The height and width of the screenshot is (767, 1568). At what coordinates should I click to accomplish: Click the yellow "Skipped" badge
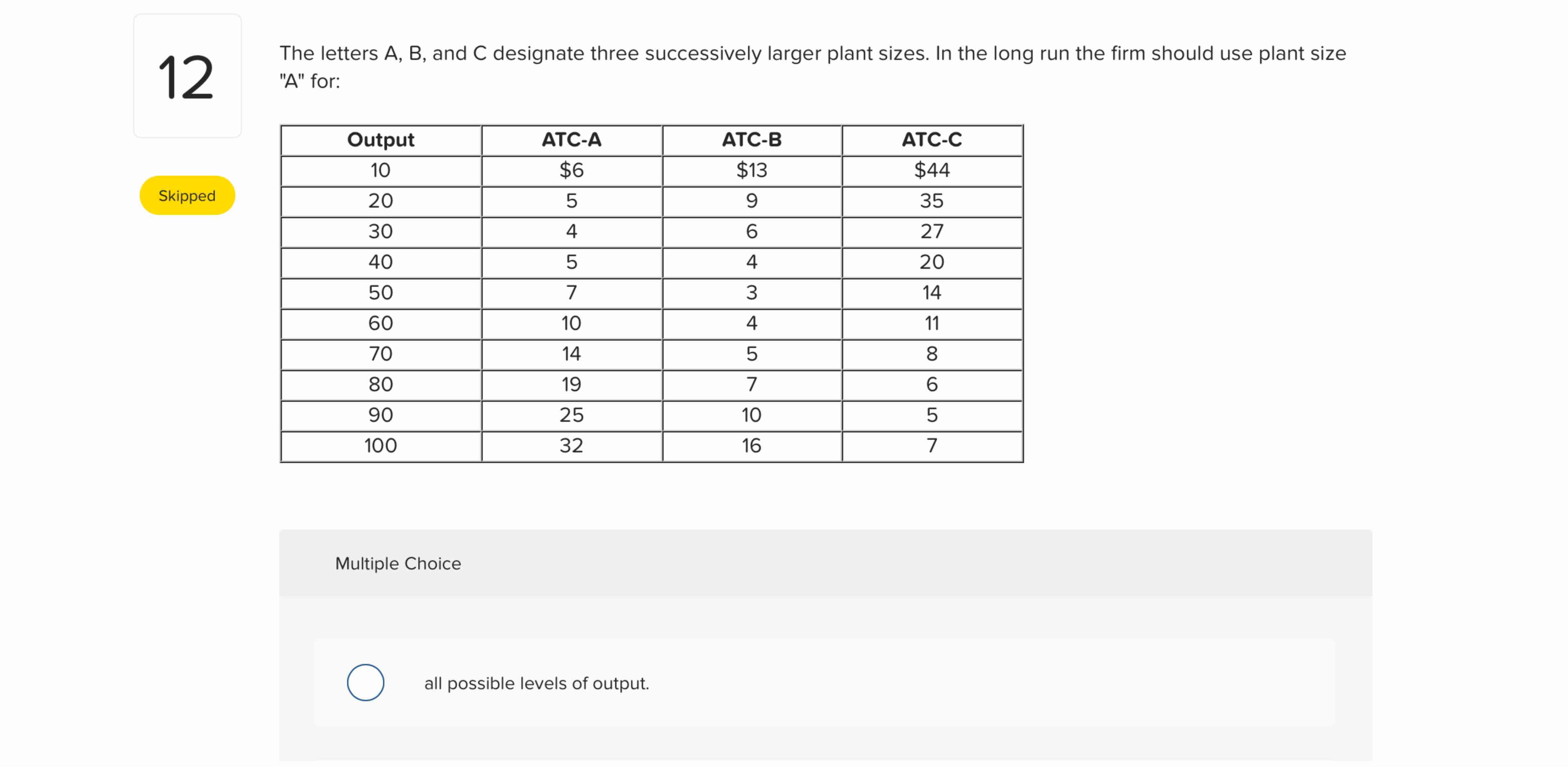(187, 195)
